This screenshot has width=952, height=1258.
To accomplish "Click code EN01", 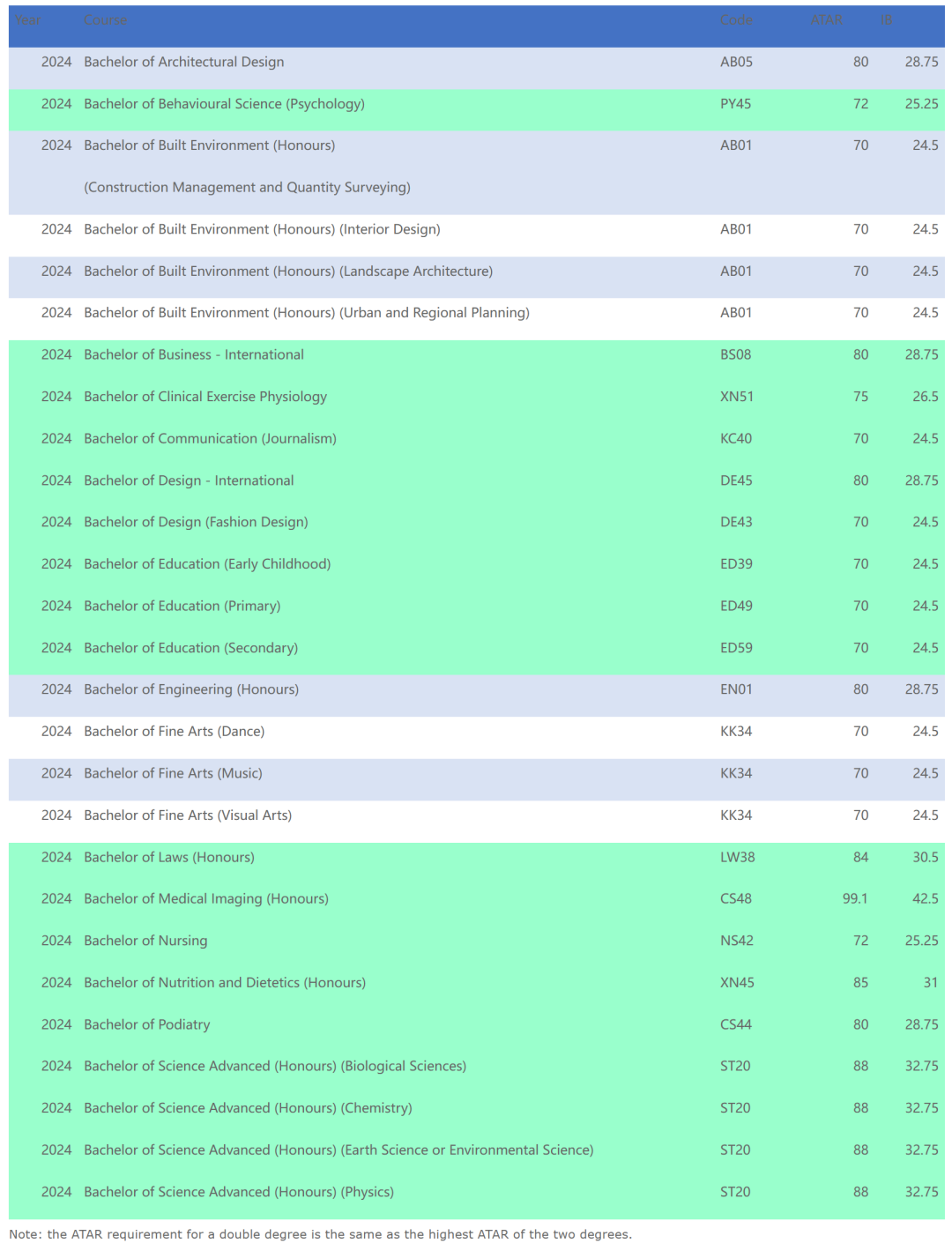I will click(736, 689).
